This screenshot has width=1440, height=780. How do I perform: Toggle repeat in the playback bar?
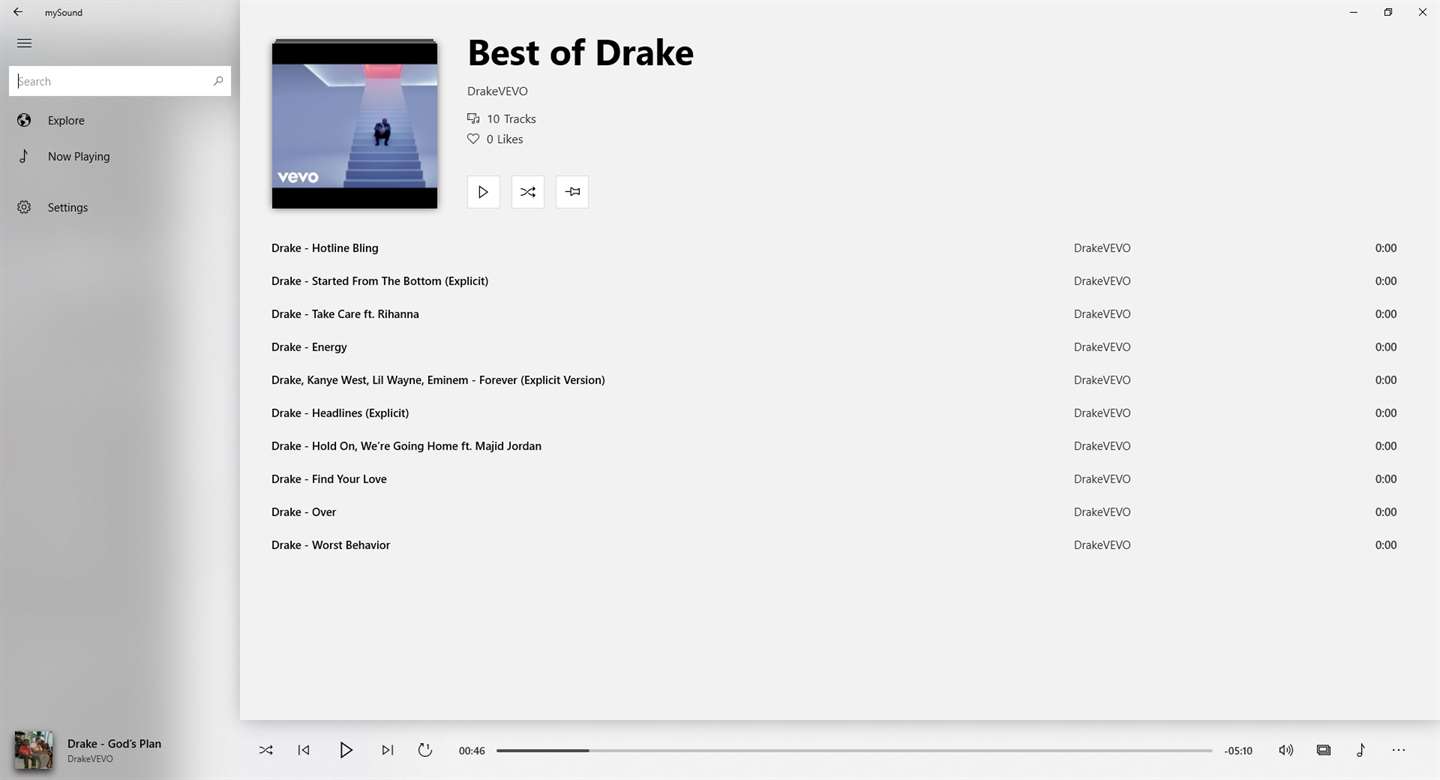click(x=425, y=750)
